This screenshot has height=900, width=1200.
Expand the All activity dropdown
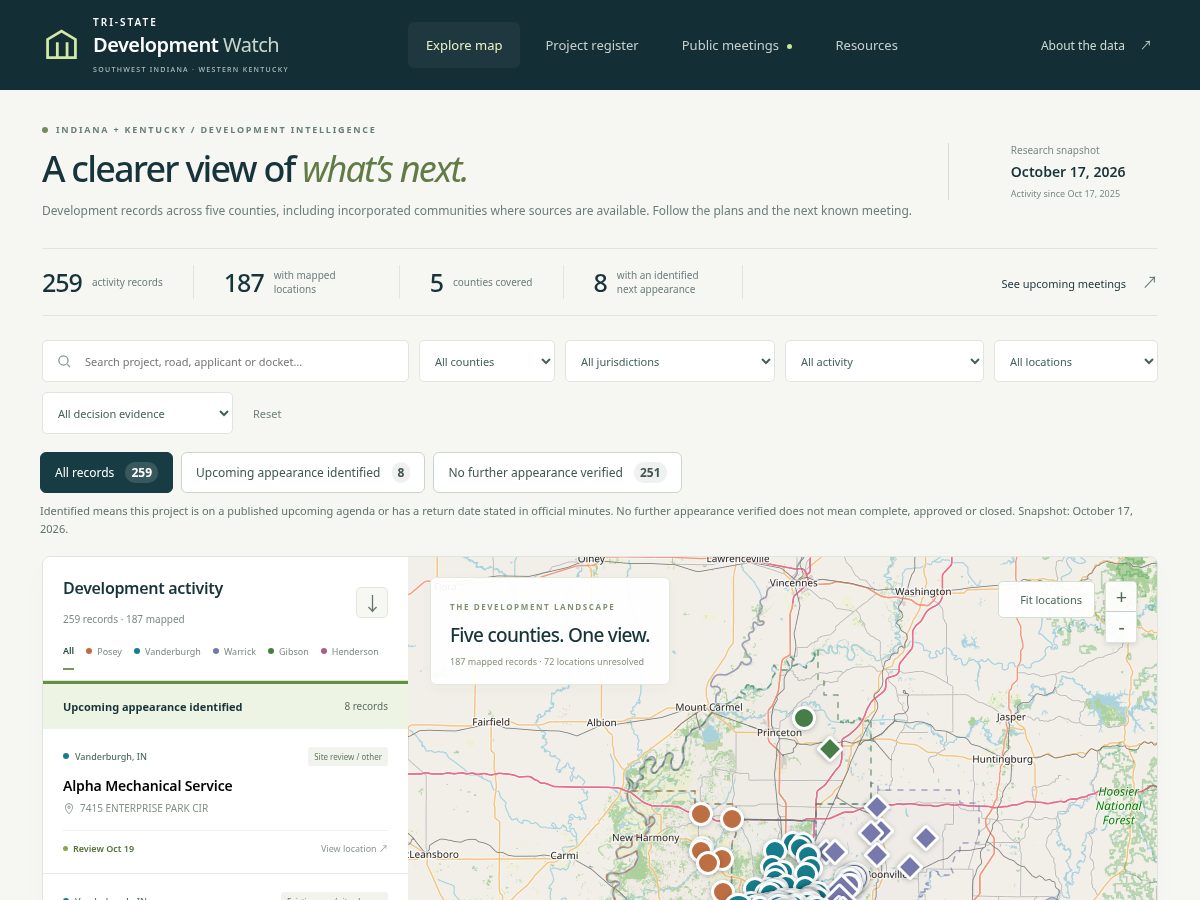884,361
